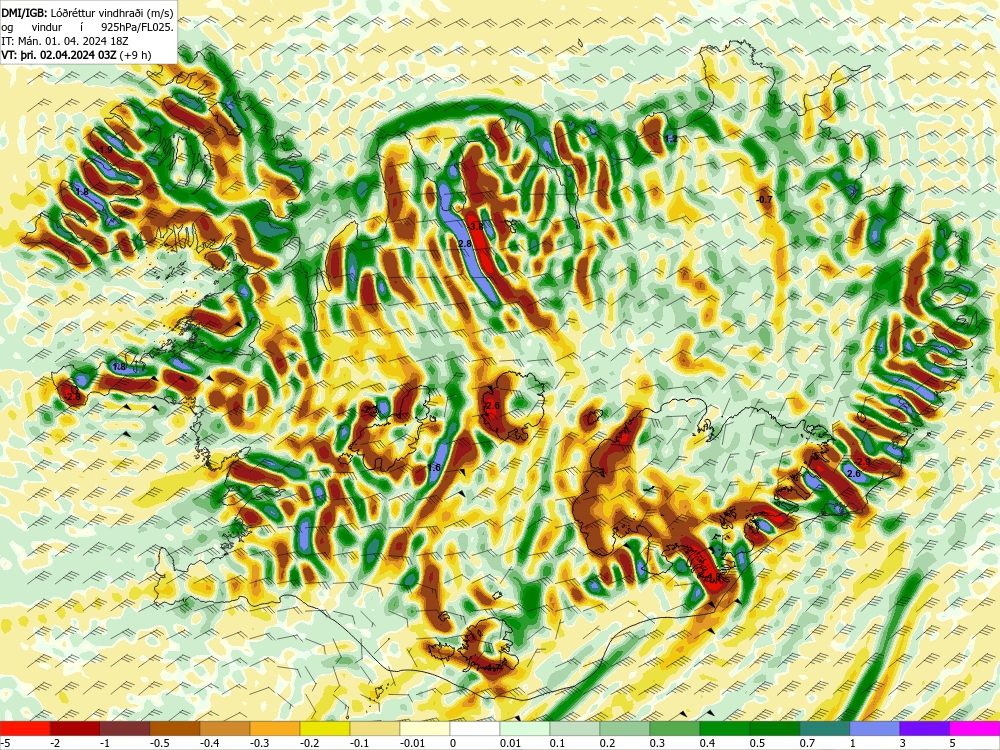The image size is (1000, 750).
Task: Click the '-4.7' value near the south coast
Action: point(492,668)
